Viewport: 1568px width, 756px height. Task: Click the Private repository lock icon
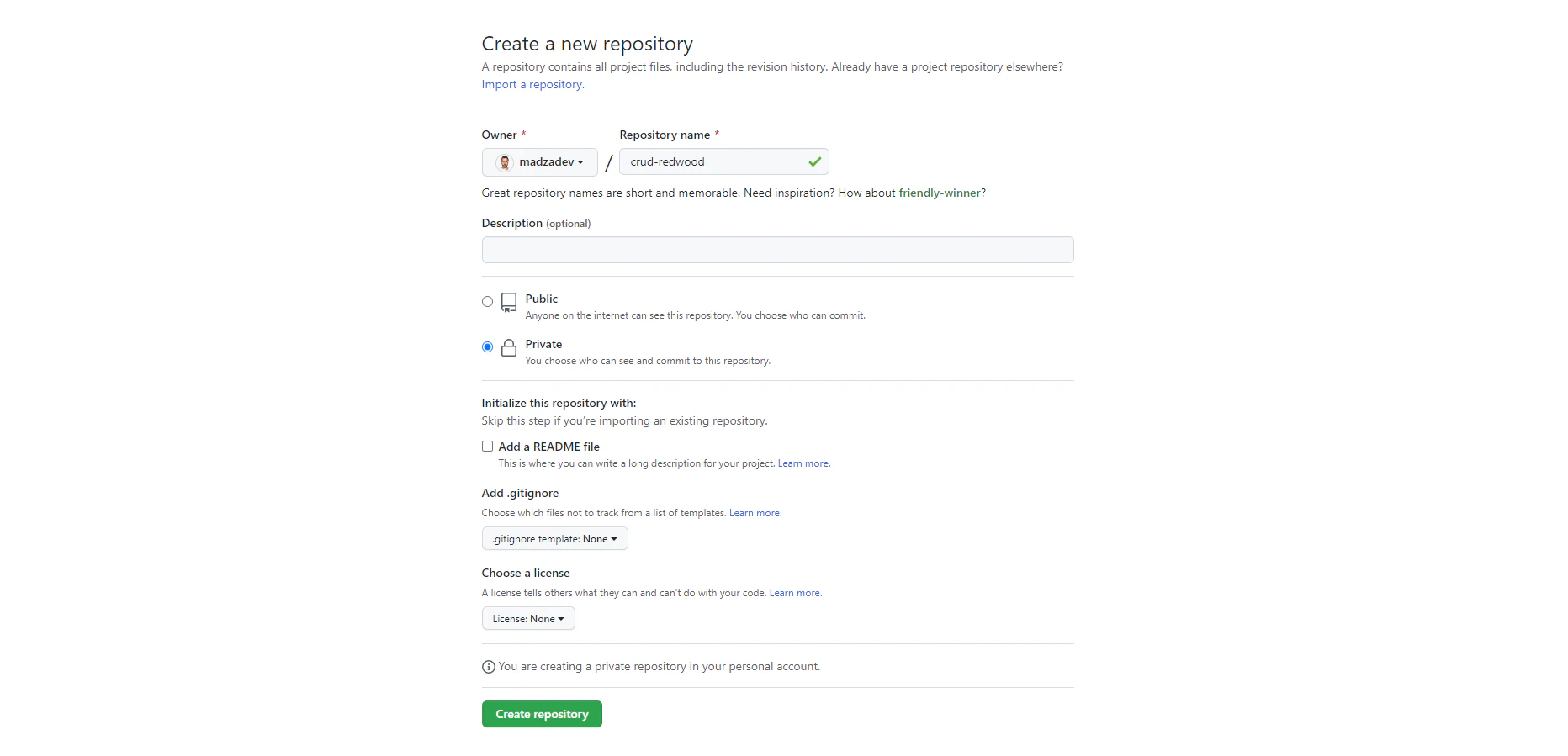pos(508,347)
